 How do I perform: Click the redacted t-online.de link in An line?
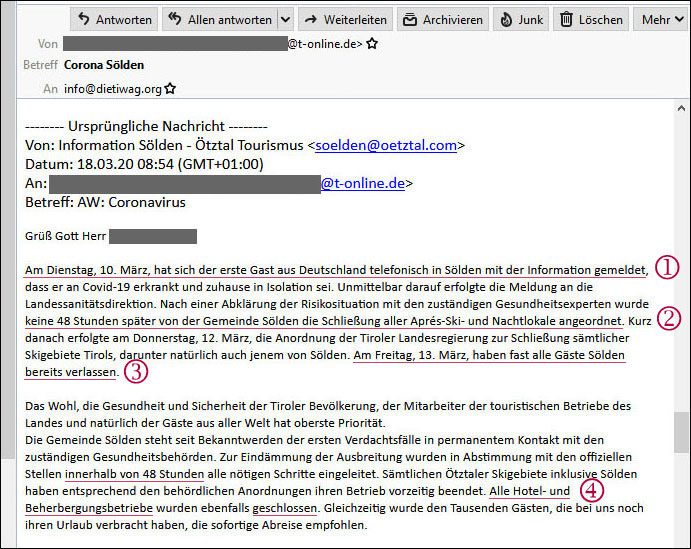361,183
